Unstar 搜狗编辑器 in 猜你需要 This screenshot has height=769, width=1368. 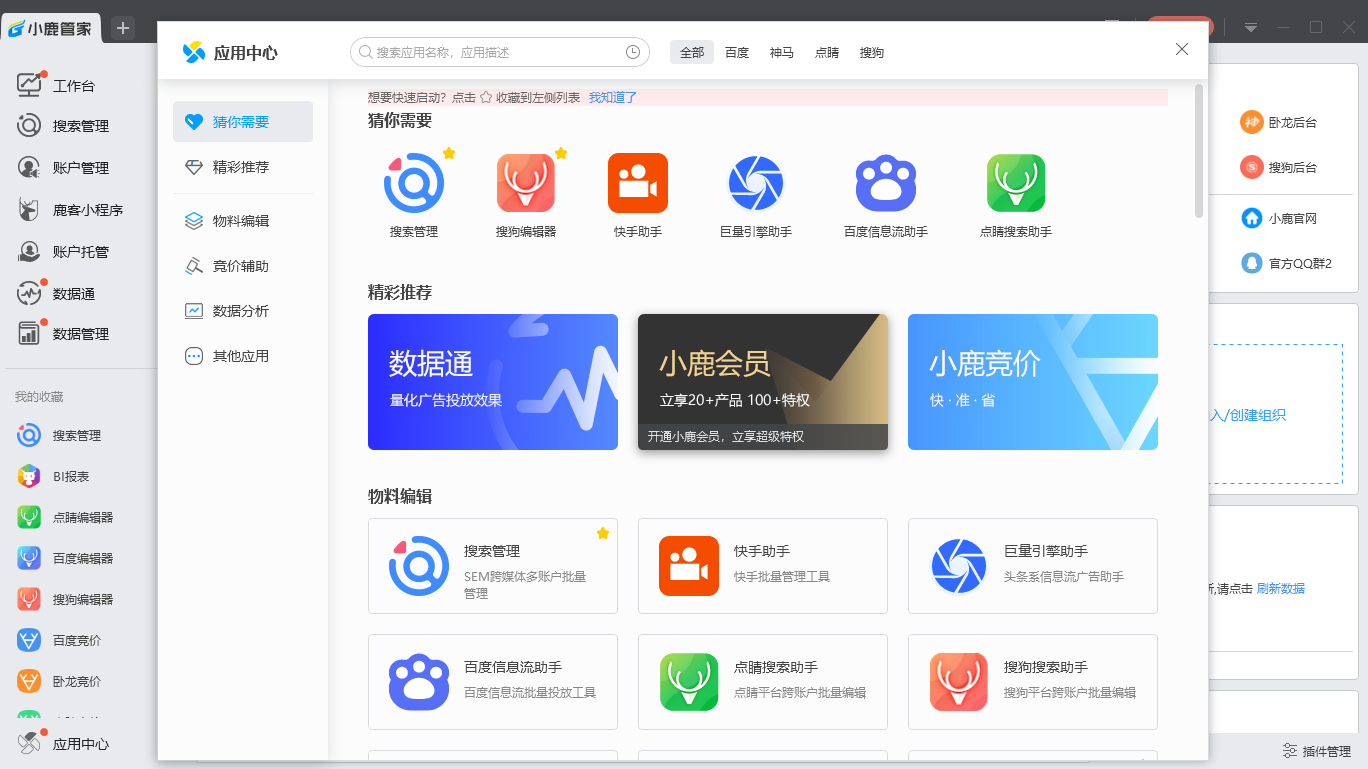tap(561, 153)
